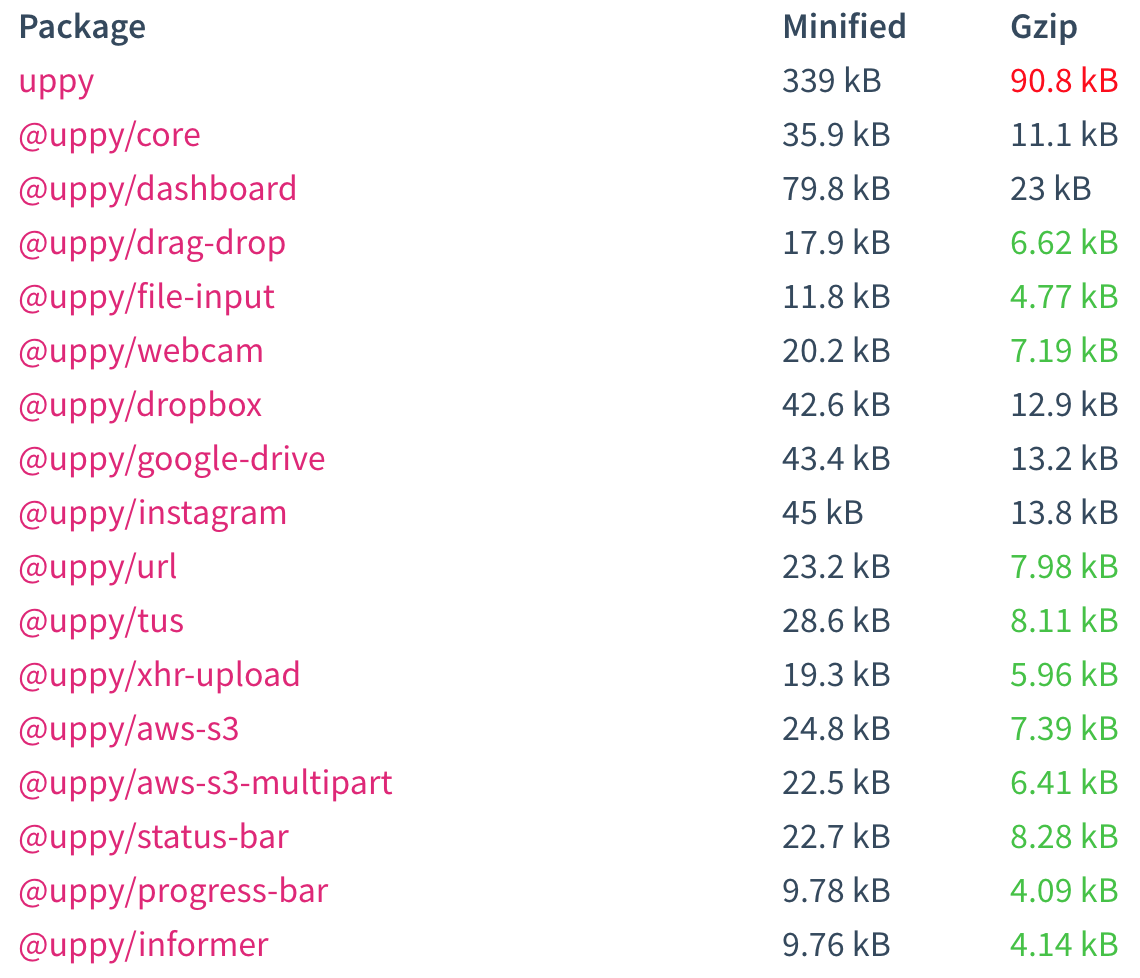Viewport: 1140px width, 978px height.
Task: Select the @uppy/informer link
Action: (x=143, y=945)
